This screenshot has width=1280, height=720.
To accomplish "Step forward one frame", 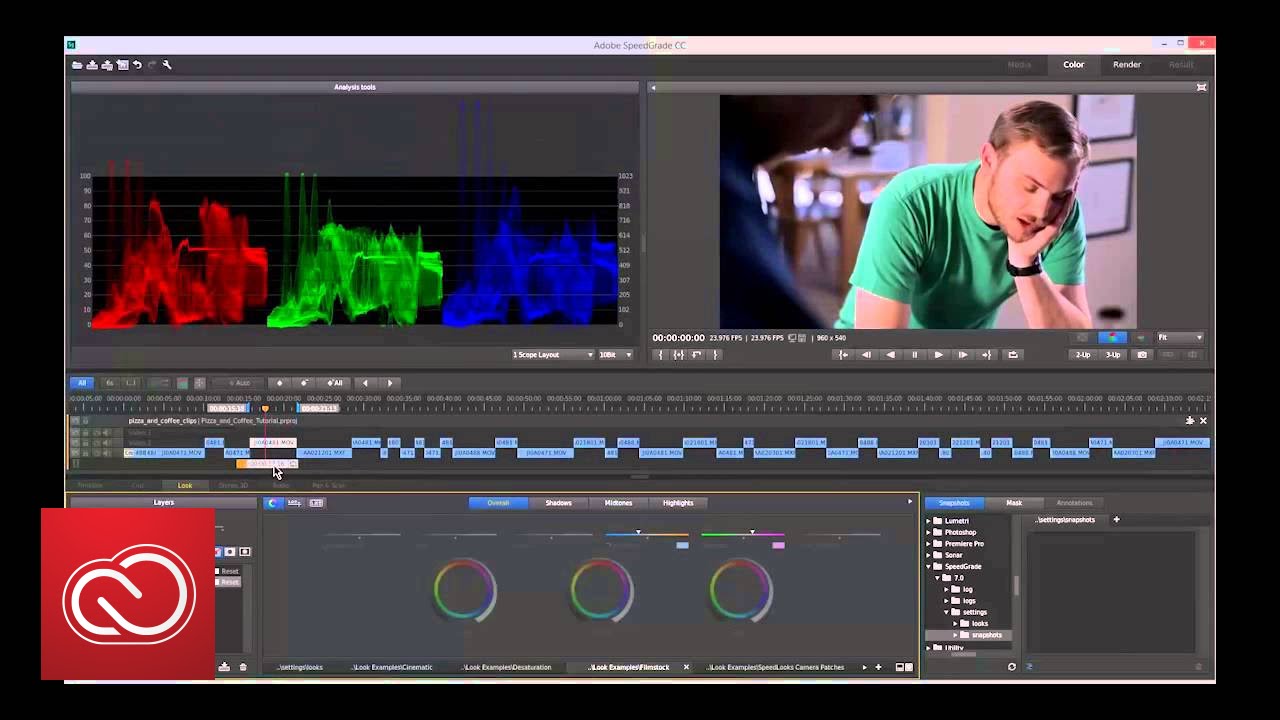I will pyautogui.click(x=962, y=355).
